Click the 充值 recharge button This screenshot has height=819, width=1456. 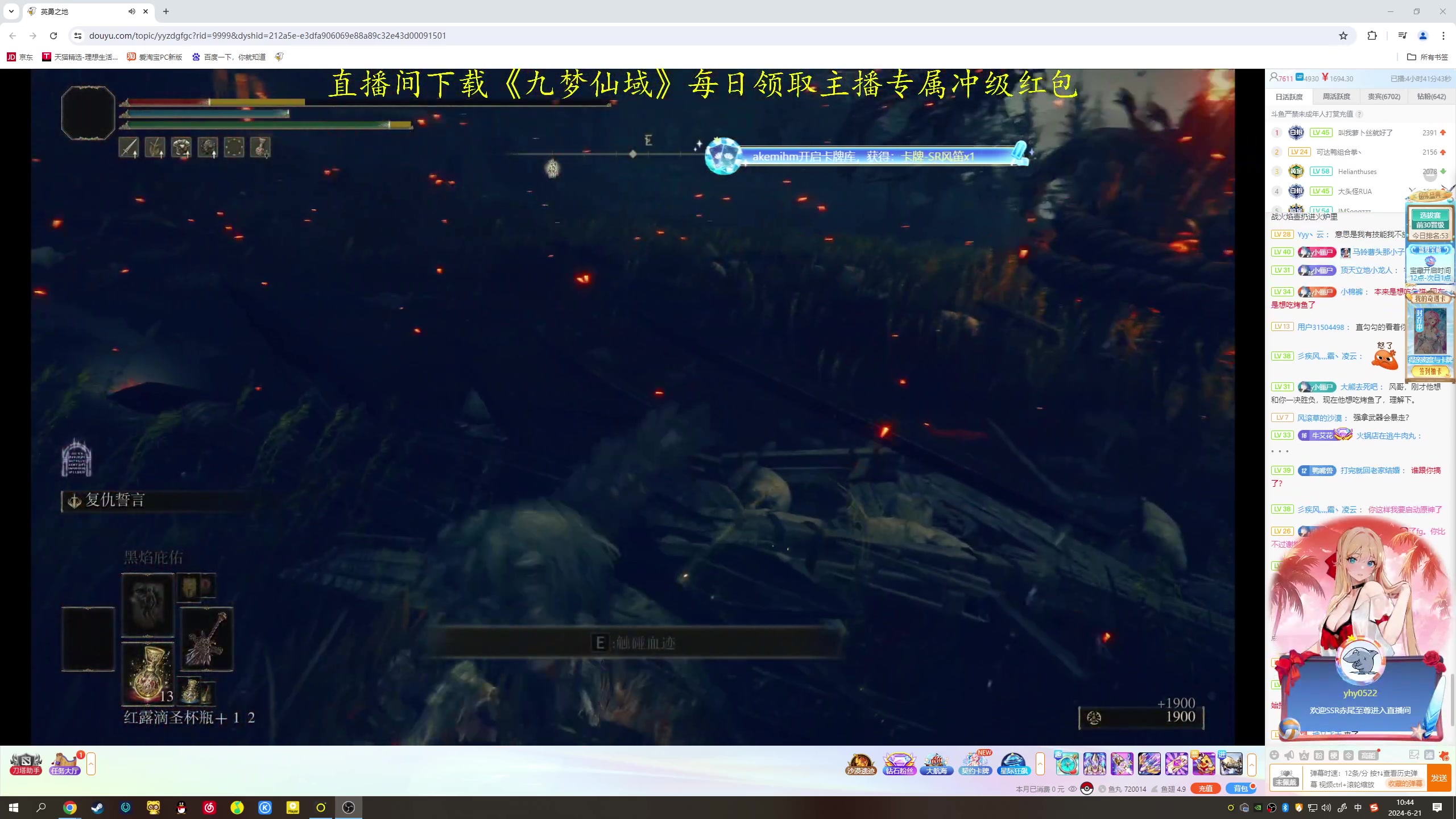1206,789
